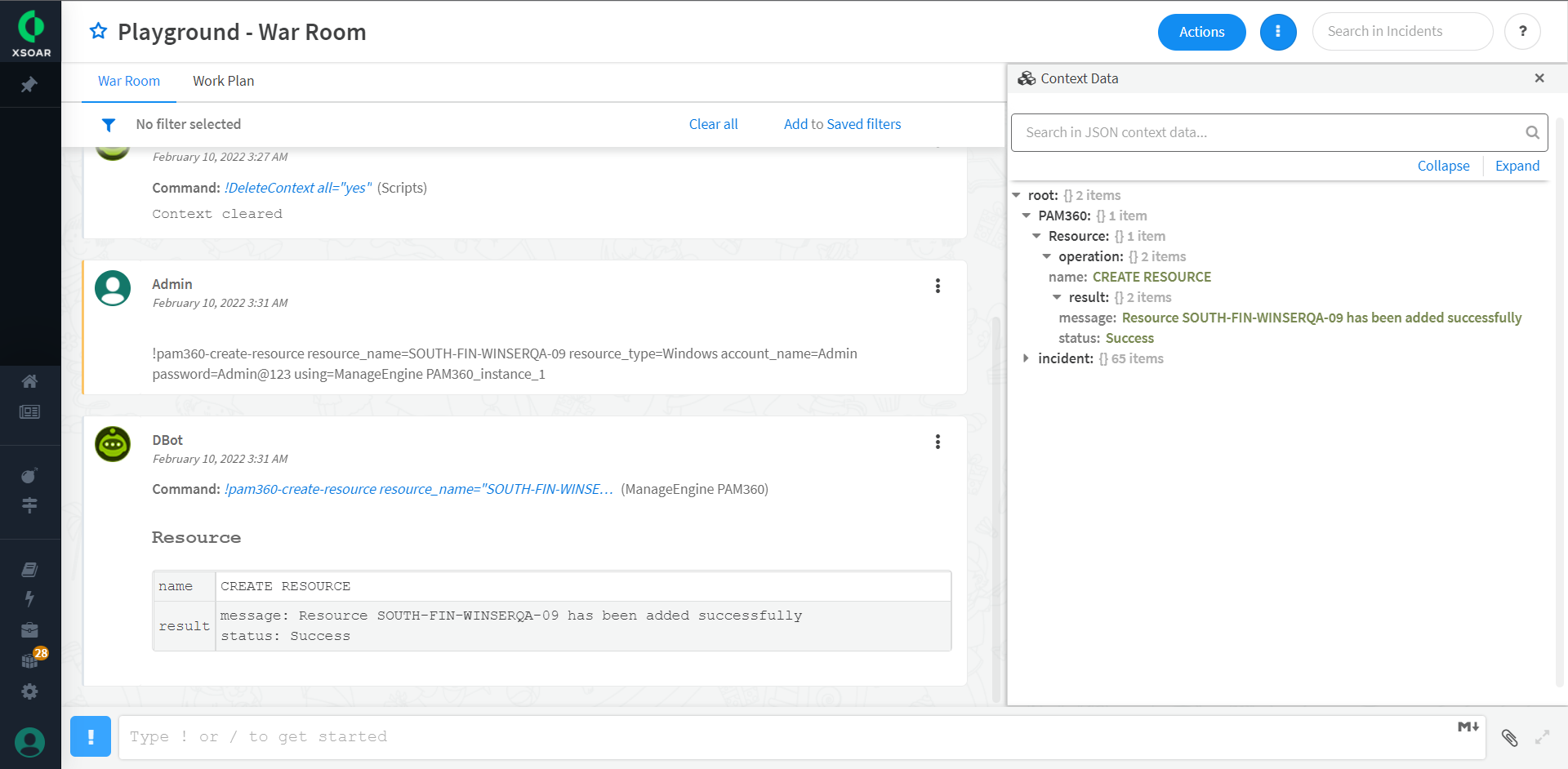Expand the incident node in context tree
The height and width of the screenshot is (769, 1568).
pos(1026,358)
